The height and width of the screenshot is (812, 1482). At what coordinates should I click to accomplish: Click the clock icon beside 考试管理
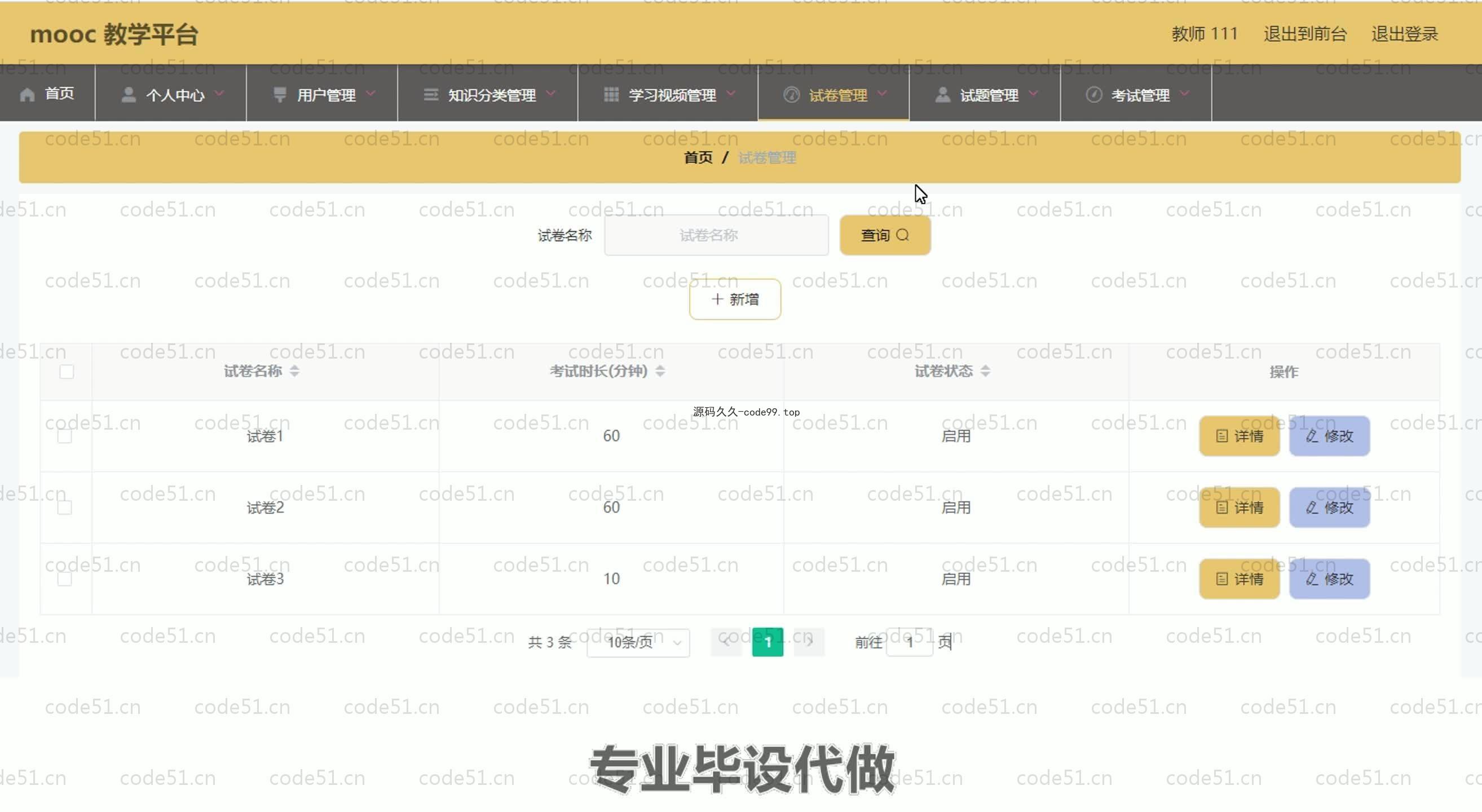click(x=1093, y=94)
